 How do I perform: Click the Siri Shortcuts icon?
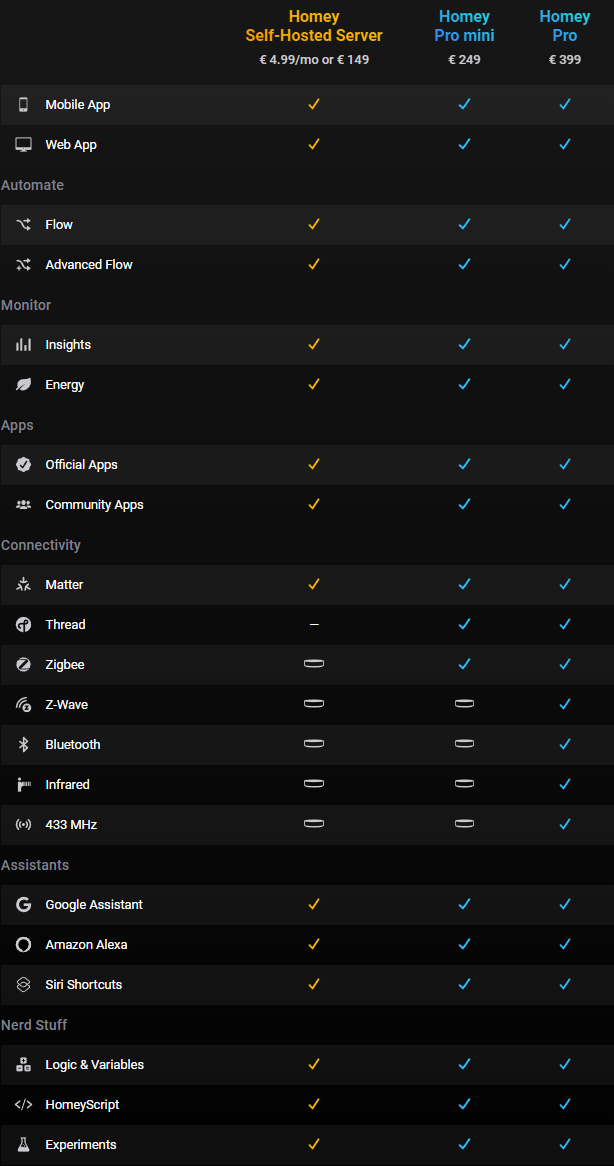23,985
